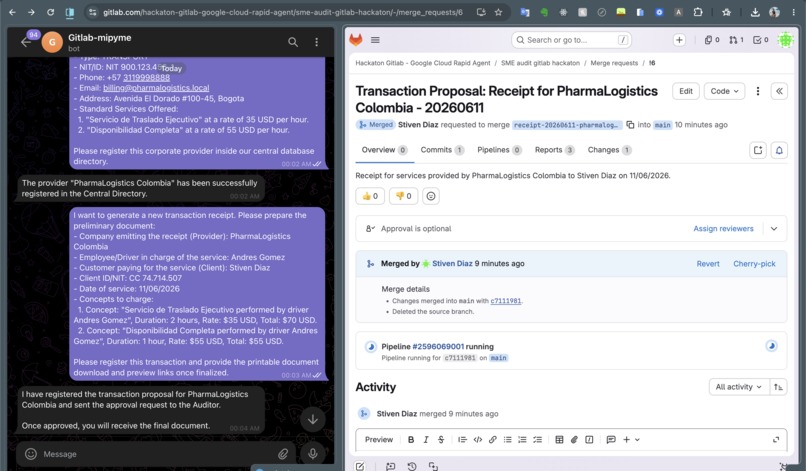Screen dimensions: 806x471
Task: Add a checklist in comment editor
Action: coord(537,440)
